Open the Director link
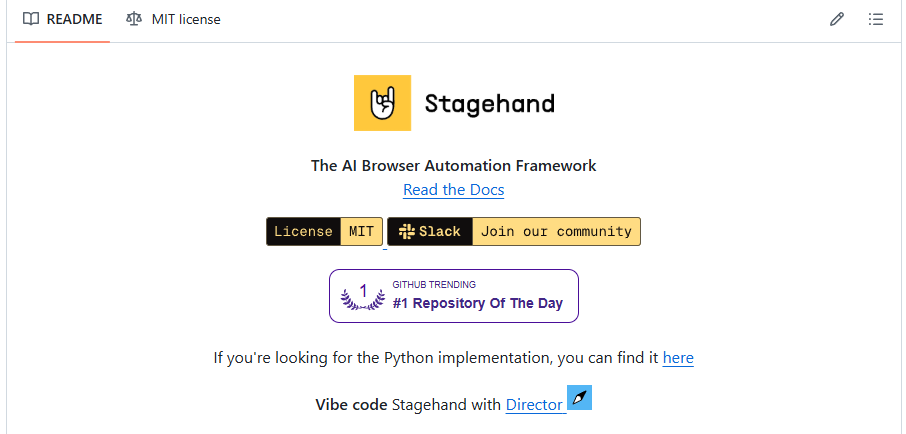Screen dimensions: 906x434 [534, 405]
